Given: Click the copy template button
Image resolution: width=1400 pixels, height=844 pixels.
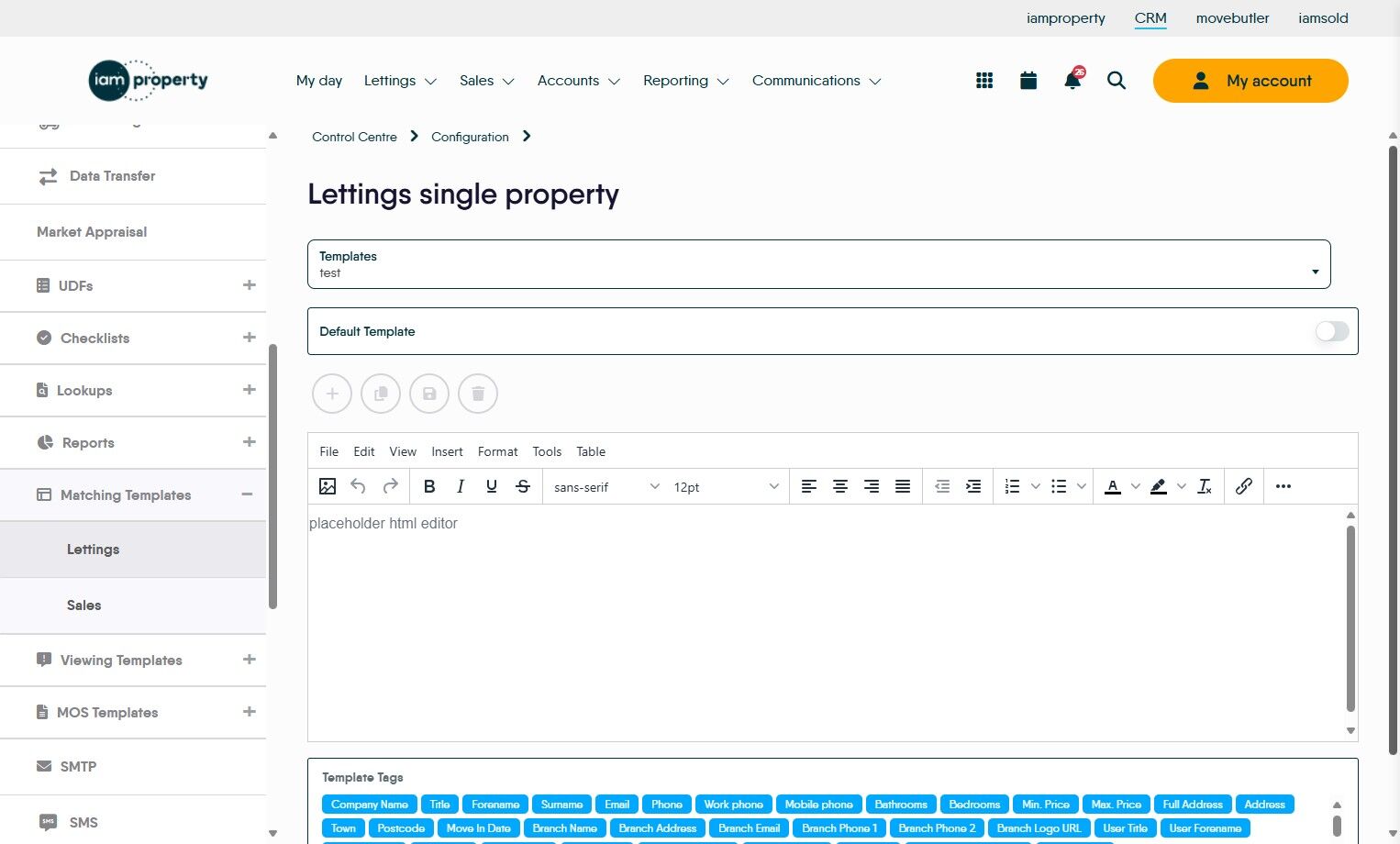Looking at the screenshot, I should [381, 394].
